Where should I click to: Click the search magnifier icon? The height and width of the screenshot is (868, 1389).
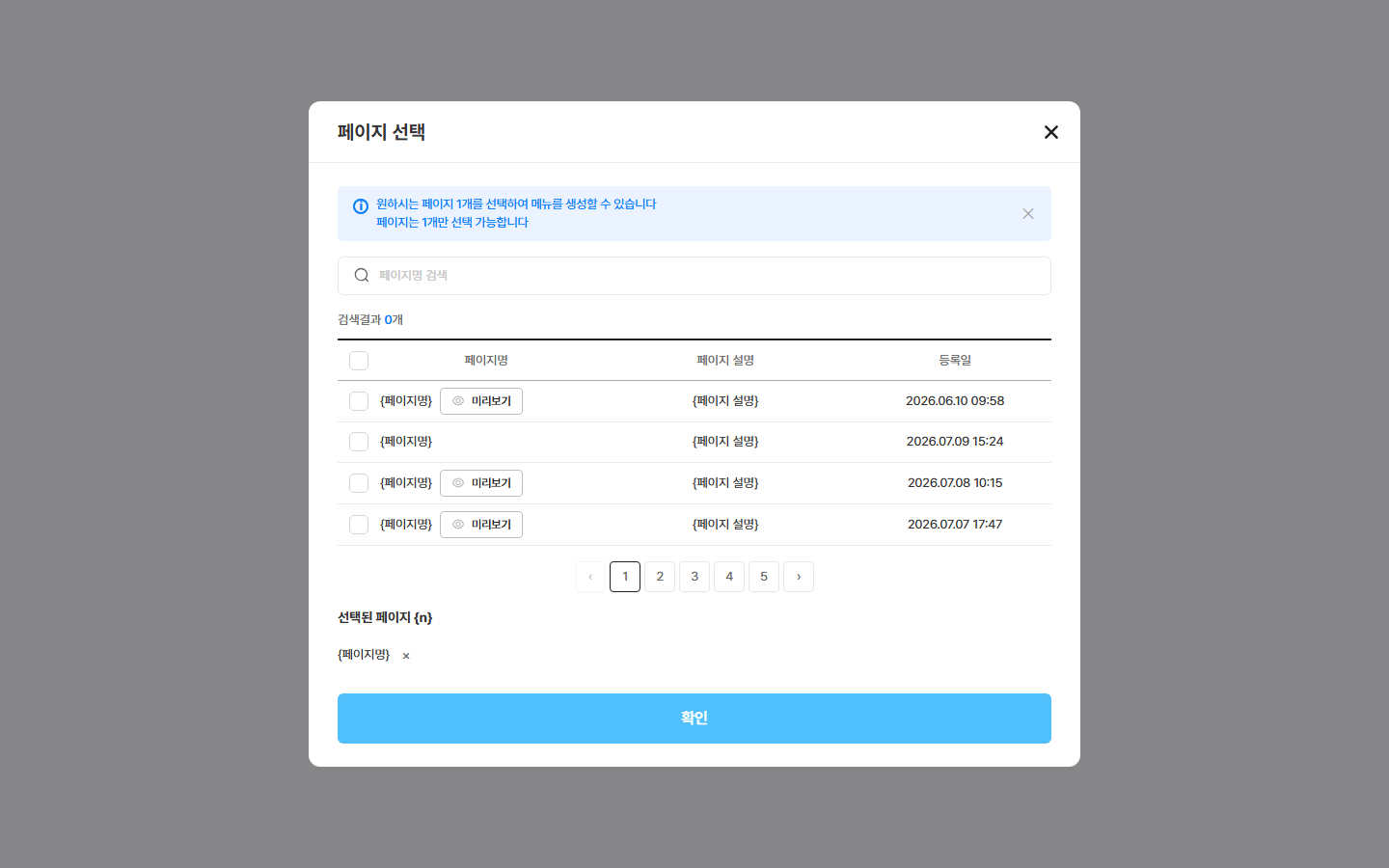(x=362, y=276)
